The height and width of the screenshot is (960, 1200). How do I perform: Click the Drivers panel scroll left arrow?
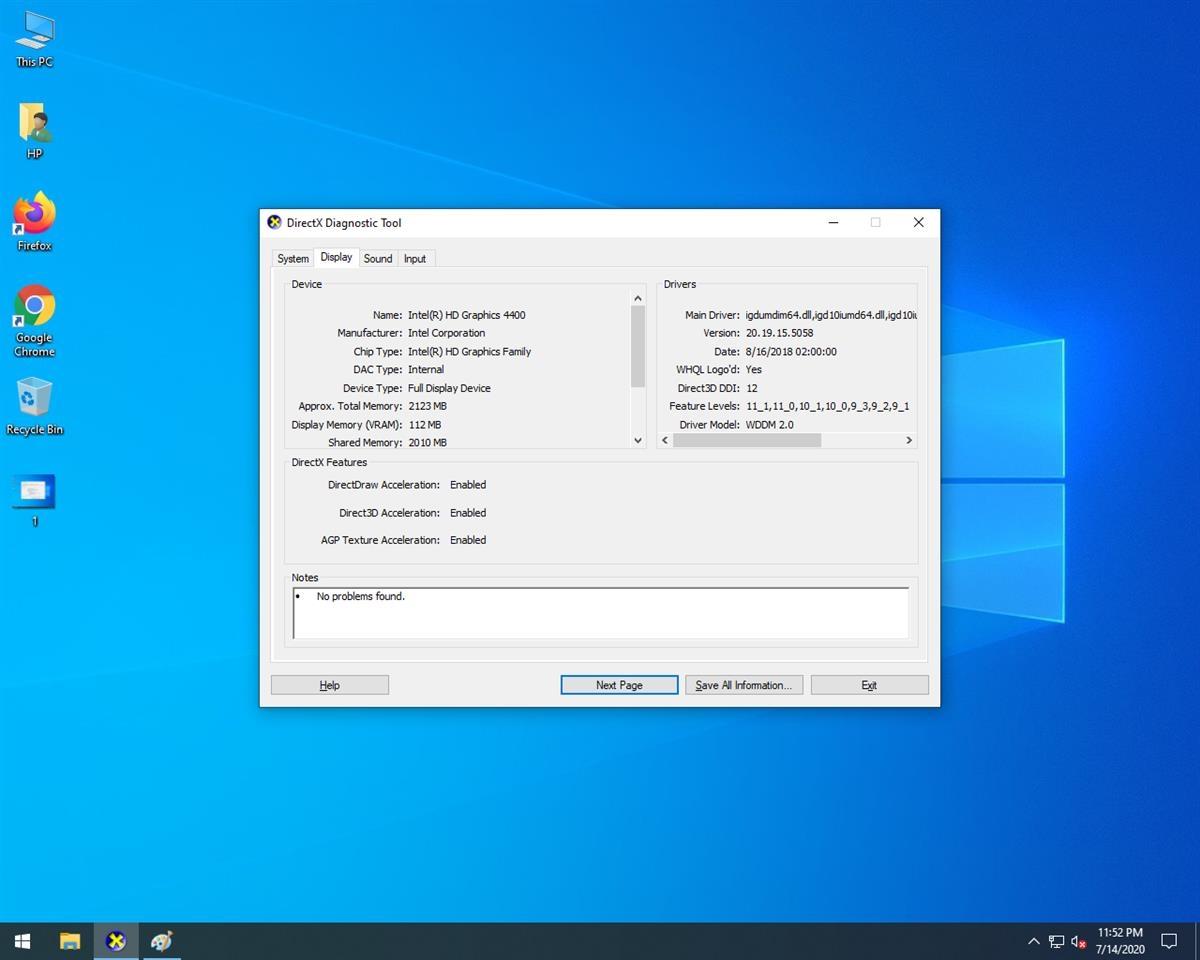[x=666, y=440]
